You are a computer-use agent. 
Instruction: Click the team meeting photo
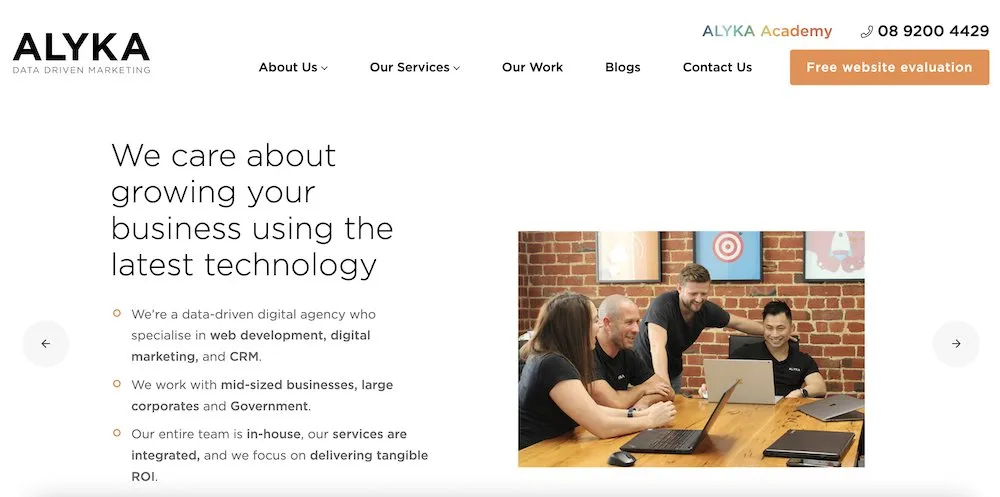(x=691, y=349)
